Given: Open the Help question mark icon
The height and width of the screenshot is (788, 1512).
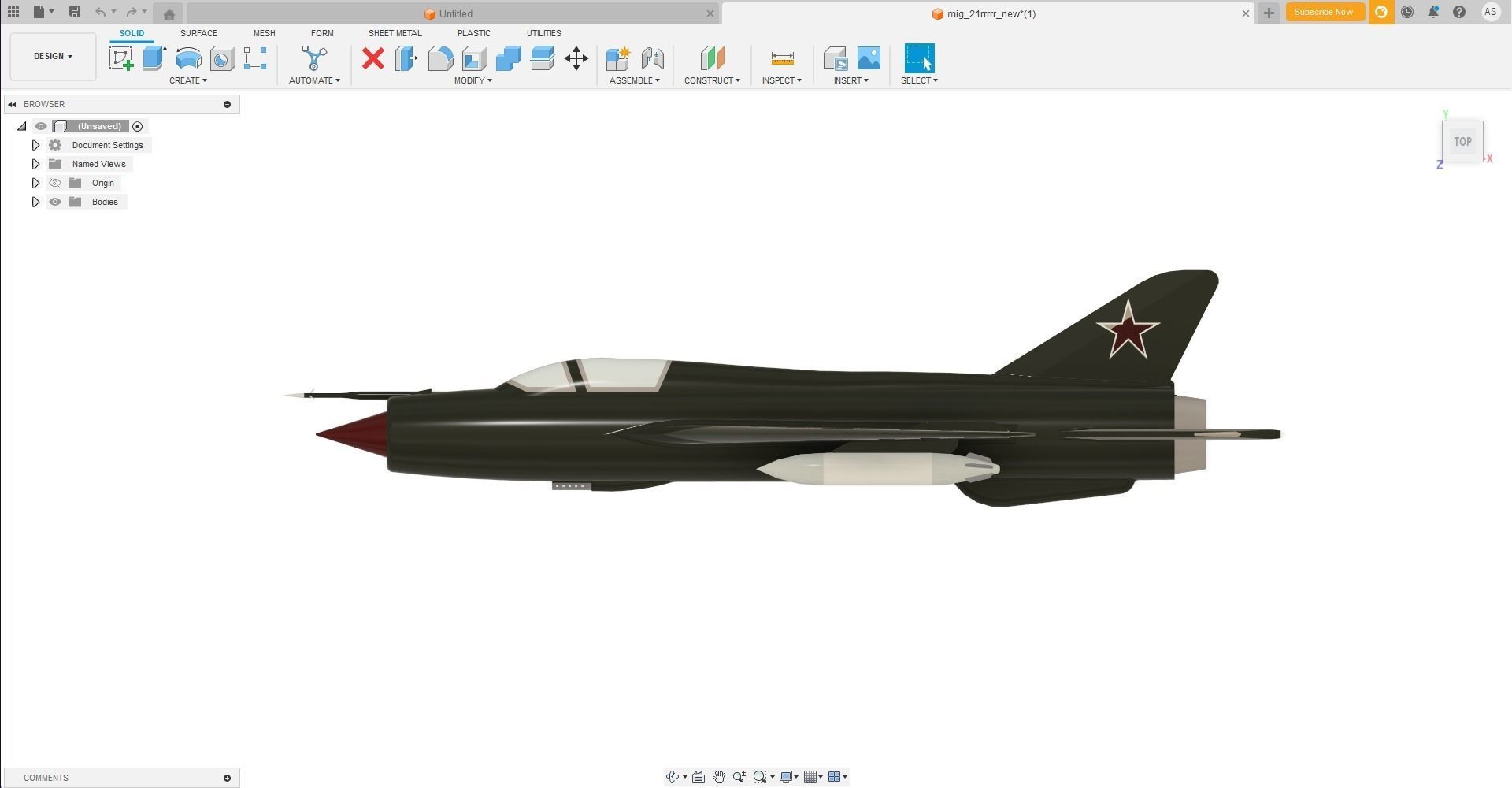Looking at the screenshot, I should click(x=1459, y=12).
